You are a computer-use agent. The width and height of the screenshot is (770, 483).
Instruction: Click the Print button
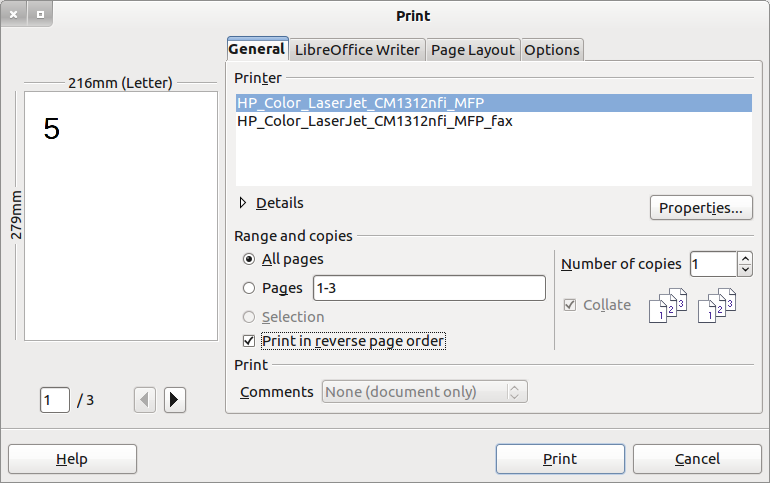point(560,459)
